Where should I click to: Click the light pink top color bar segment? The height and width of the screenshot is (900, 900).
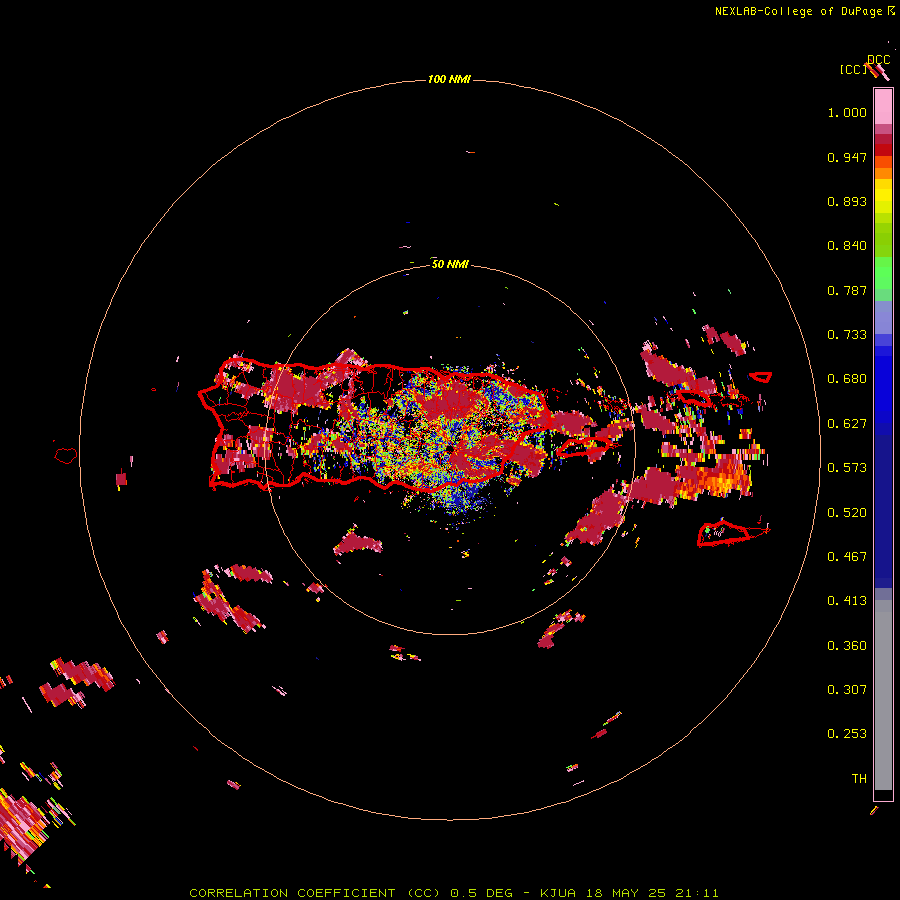pos(883,107)
